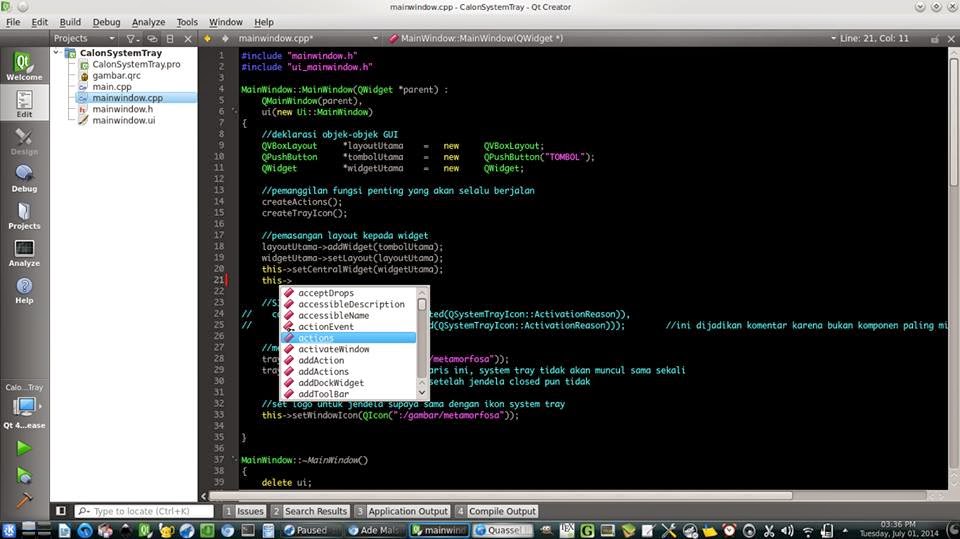The image size is (960, 539).
Task: Select main.cpp in project tree
Action: point(111,86)
